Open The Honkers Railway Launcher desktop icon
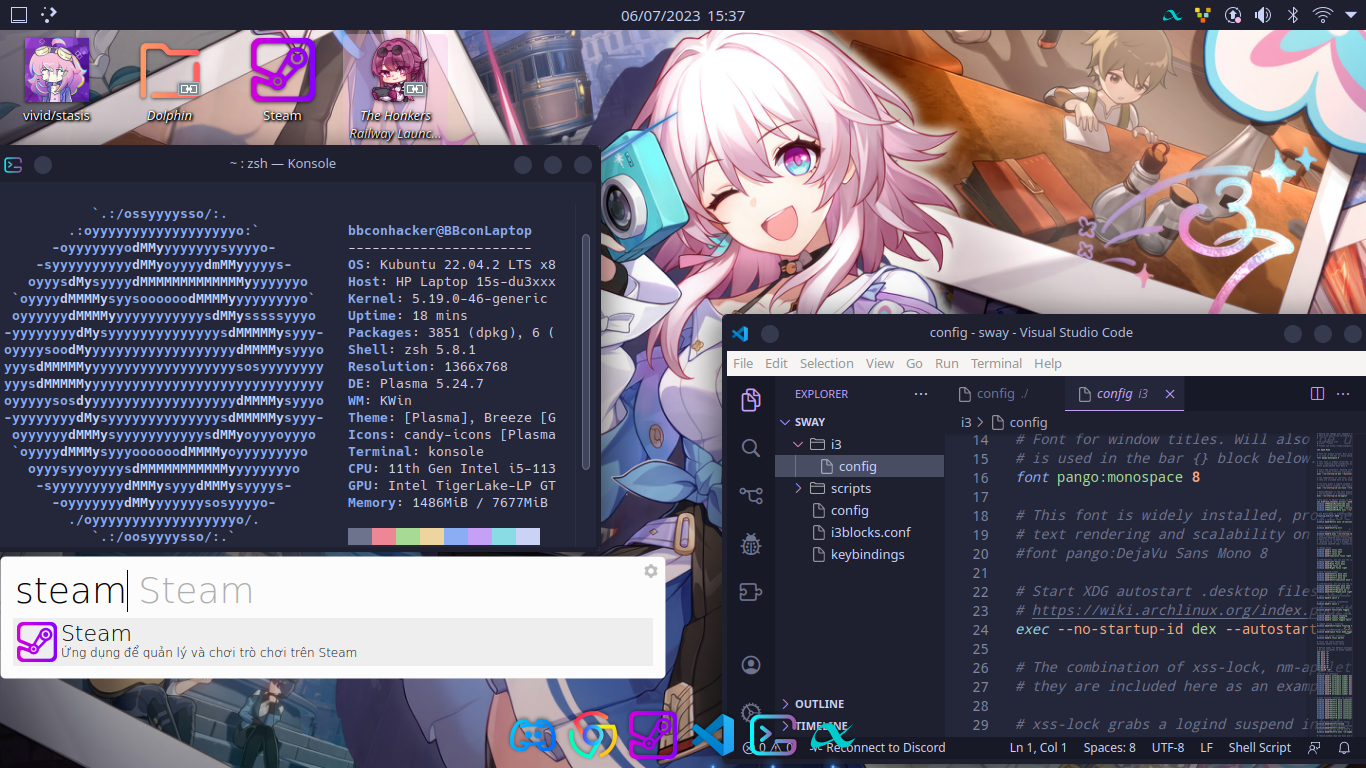Screen dimensions: 1366x768 click(x=396, y=88)
